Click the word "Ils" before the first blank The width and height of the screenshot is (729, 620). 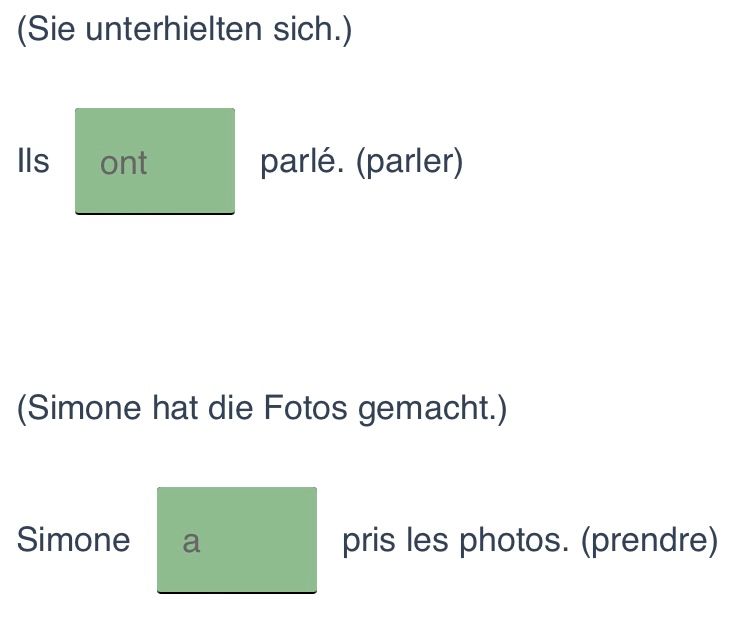33,161
